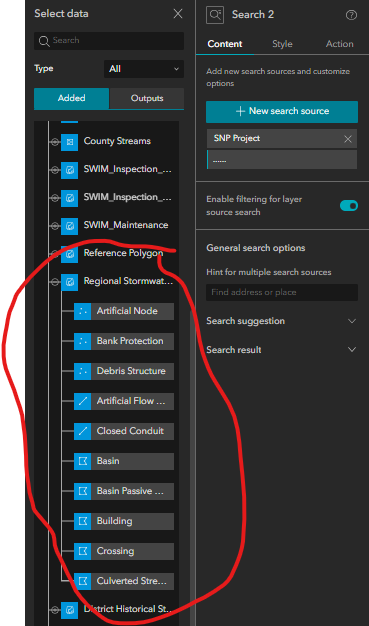This screenshot has width=369, height=626.
Task: Click the District Historical St… layer icon
Action: [x=69, y=610]
